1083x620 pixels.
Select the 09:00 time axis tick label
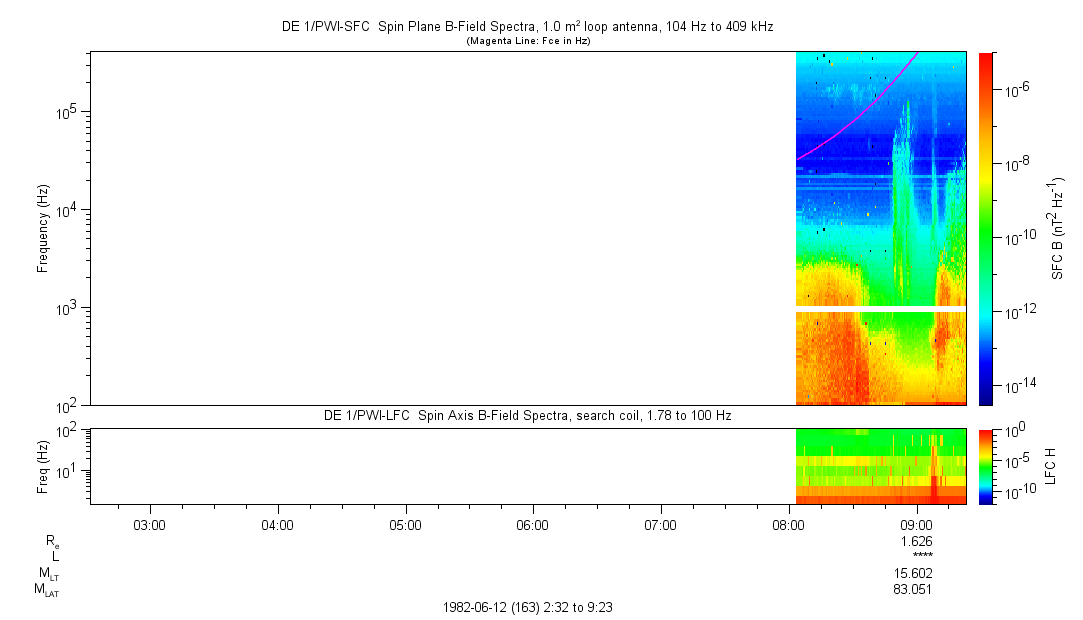coord(917,523)
